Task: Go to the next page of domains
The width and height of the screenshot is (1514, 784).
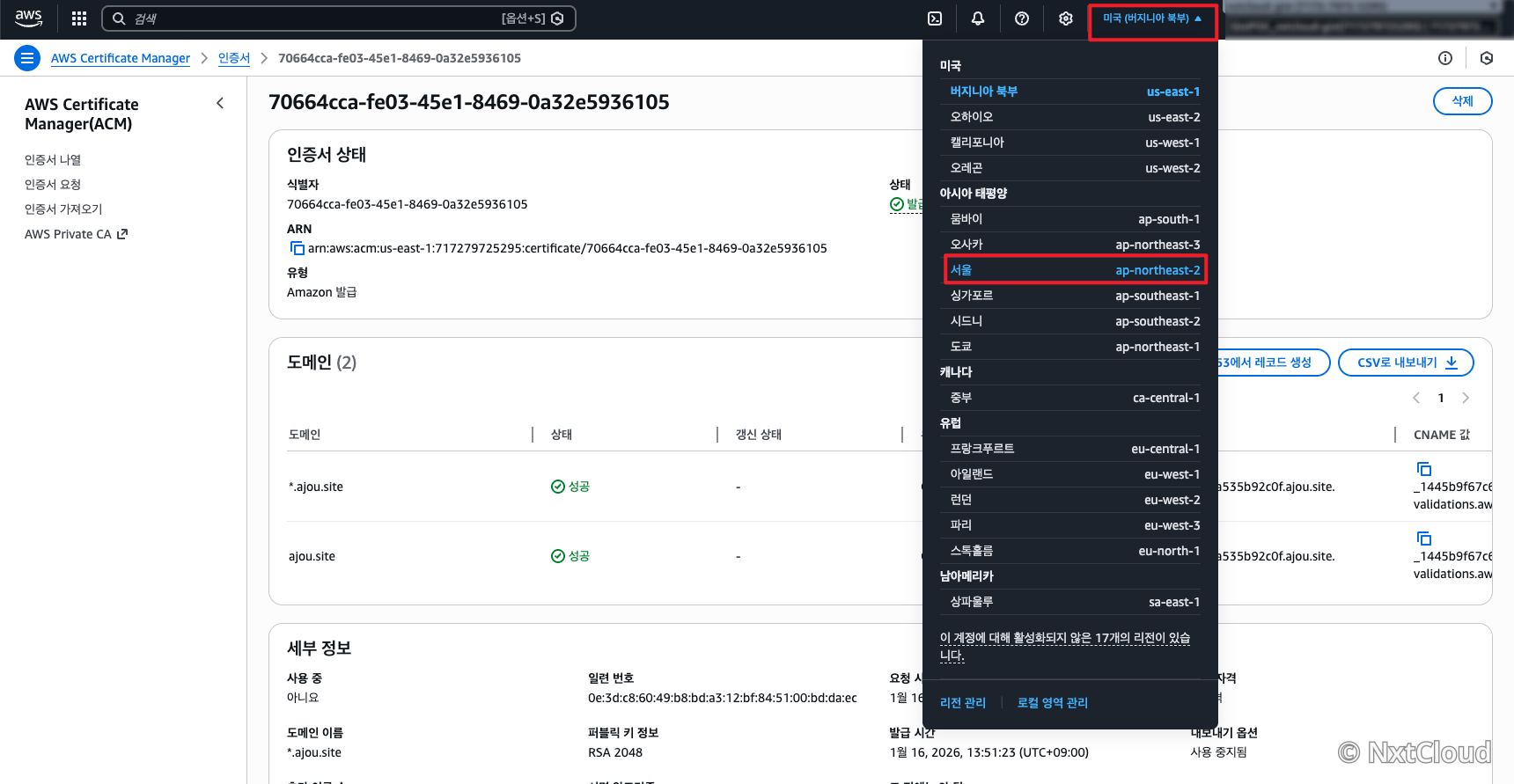Action: (1466, 398)
